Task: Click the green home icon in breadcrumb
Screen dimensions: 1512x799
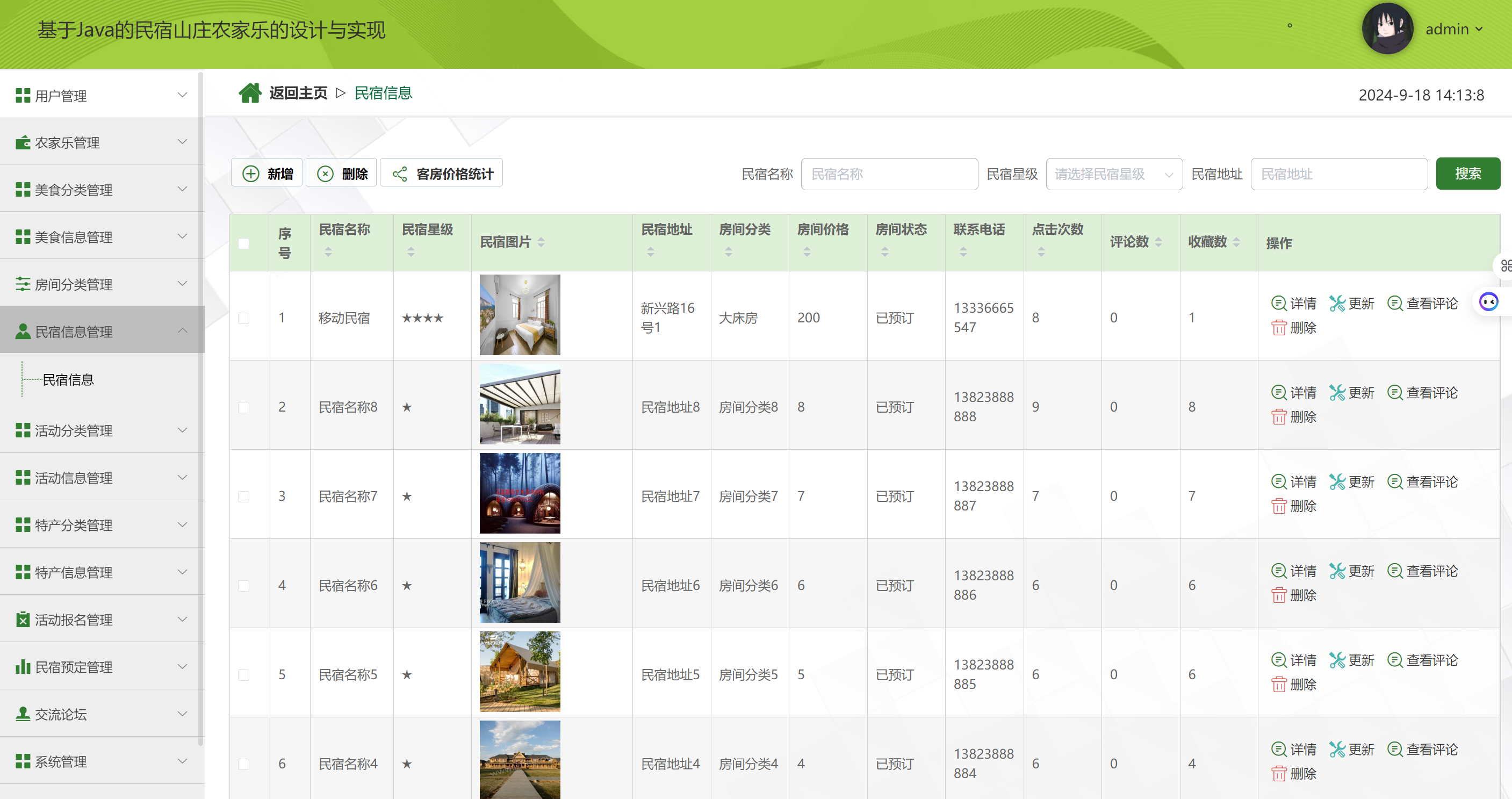Action: (250, 93)
